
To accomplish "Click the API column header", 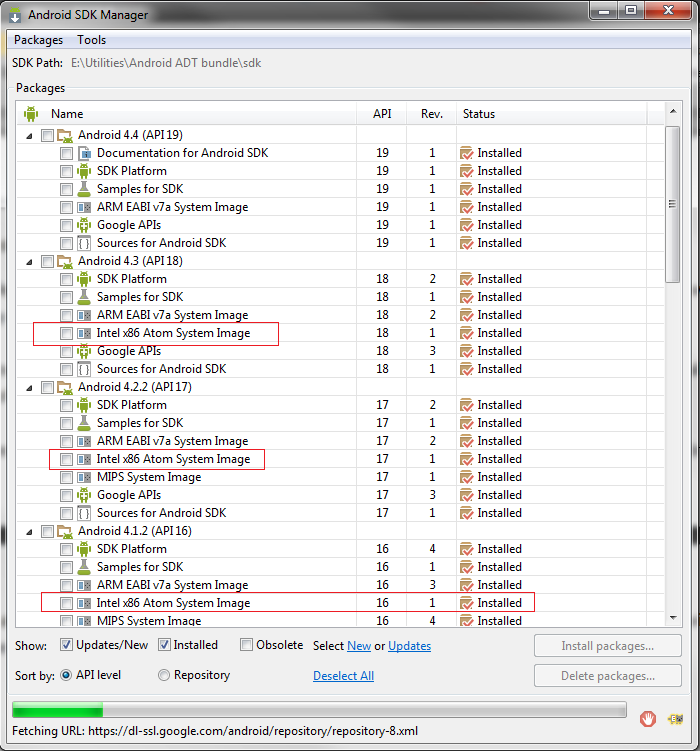I will [382, 114].
